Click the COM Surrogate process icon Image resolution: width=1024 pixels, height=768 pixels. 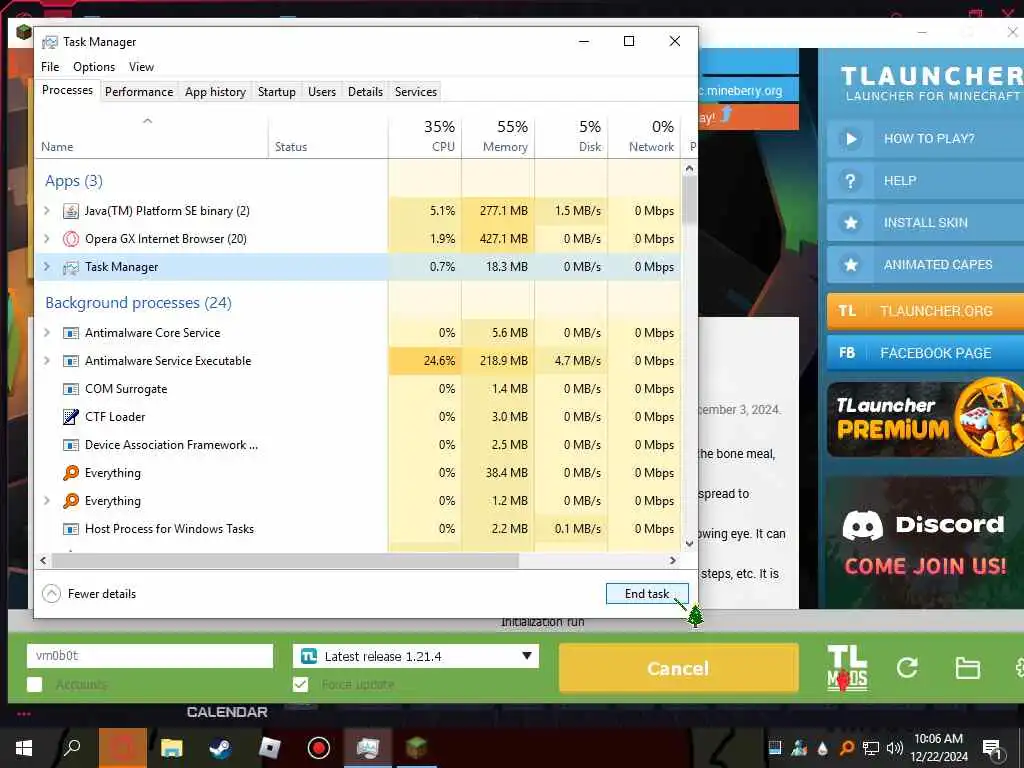(71, 389)
